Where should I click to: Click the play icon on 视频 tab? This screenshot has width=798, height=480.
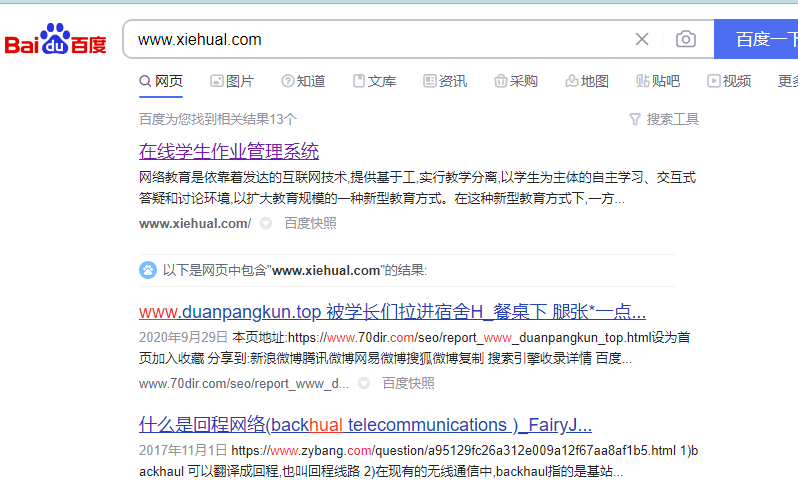point(714,81)
